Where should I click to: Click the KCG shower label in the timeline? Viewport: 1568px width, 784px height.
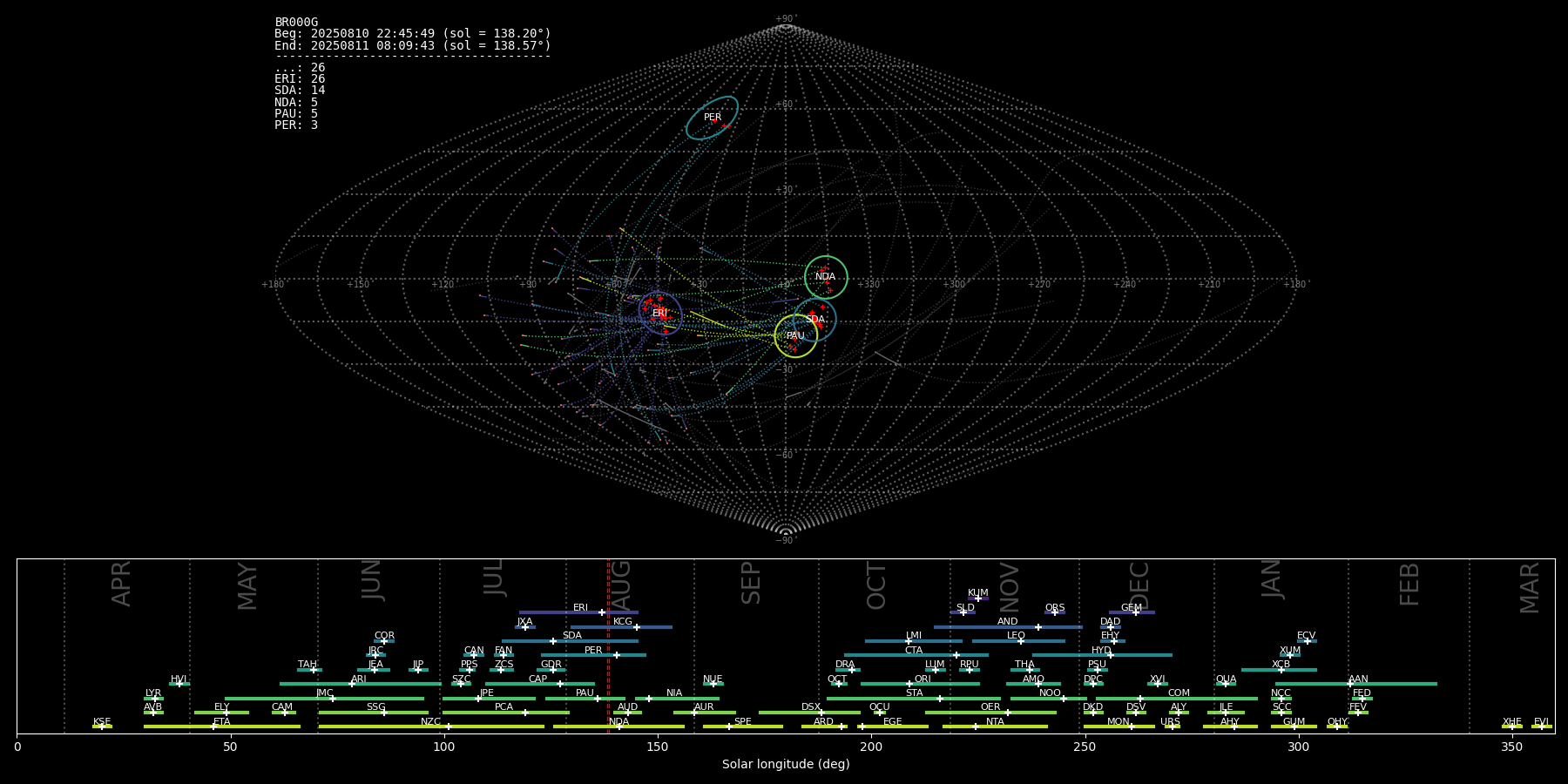point(623,622)
